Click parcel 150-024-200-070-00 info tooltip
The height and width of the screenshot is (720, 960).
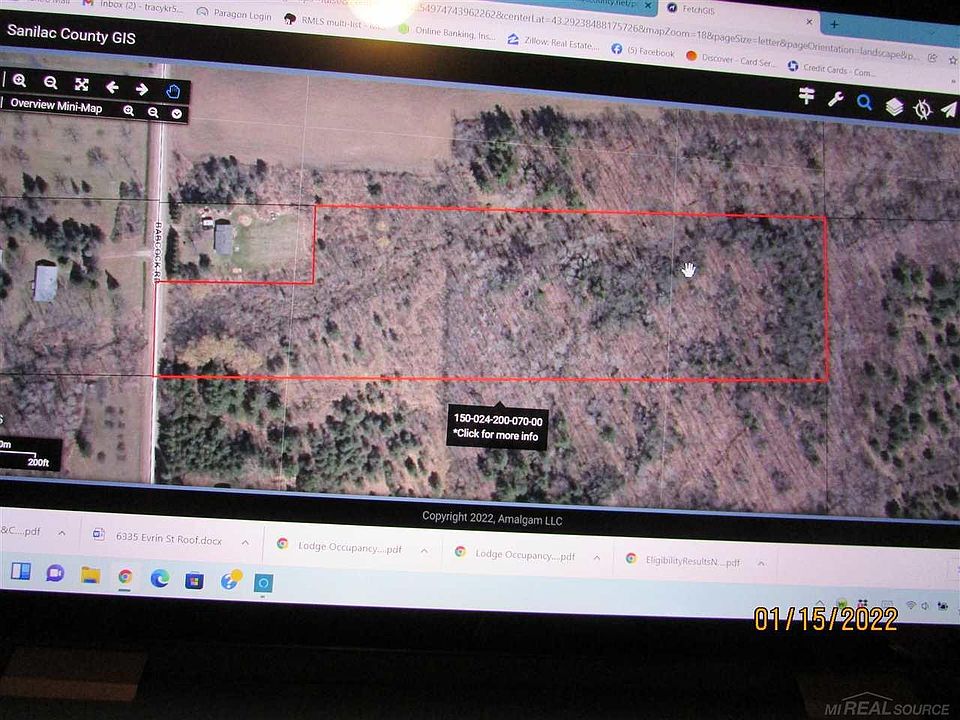tap(497, 428)
